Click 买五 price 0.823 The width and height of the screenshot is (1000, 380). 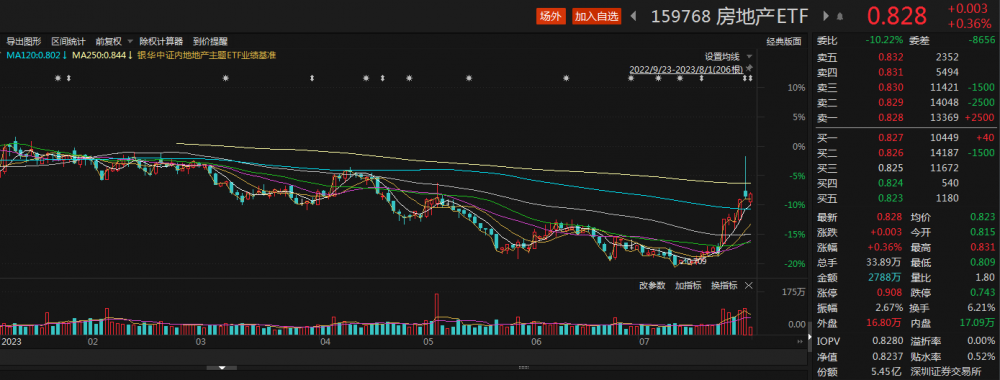coord(890,198)
